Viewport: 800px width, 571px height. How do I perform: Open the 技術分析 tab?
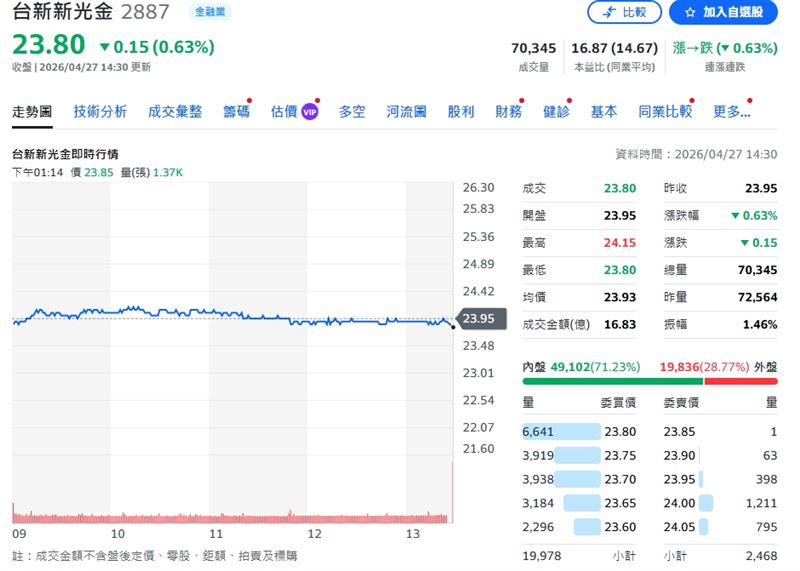[x=100, y=111]
